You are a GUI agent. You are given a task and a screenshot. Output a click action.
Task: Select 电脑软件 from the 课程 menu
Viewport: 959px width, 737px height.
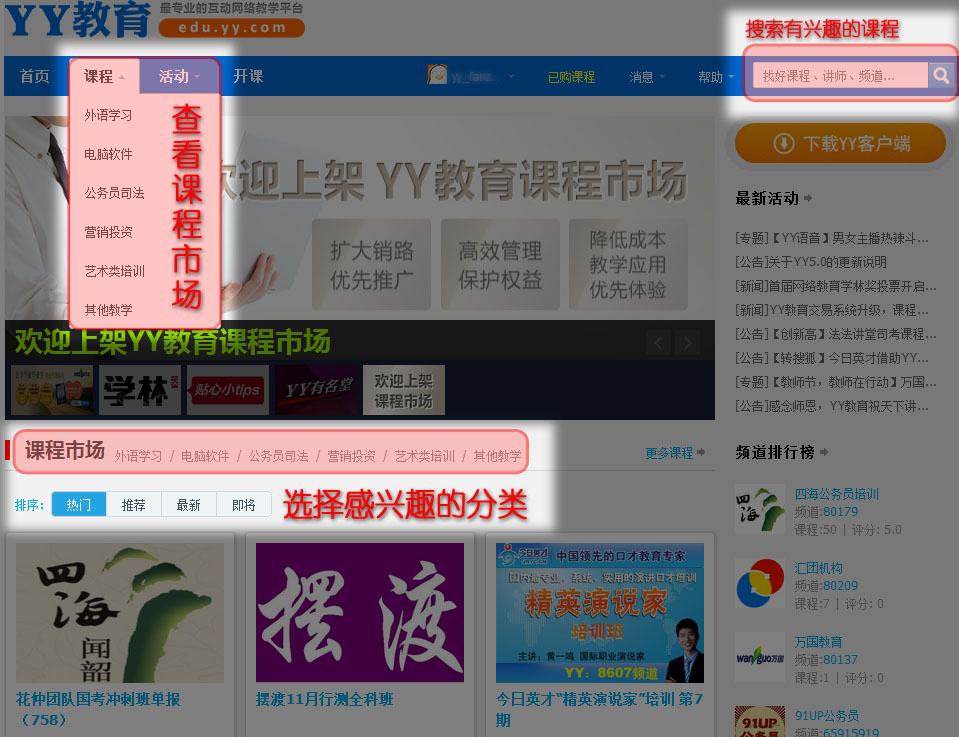coord(108,154)
